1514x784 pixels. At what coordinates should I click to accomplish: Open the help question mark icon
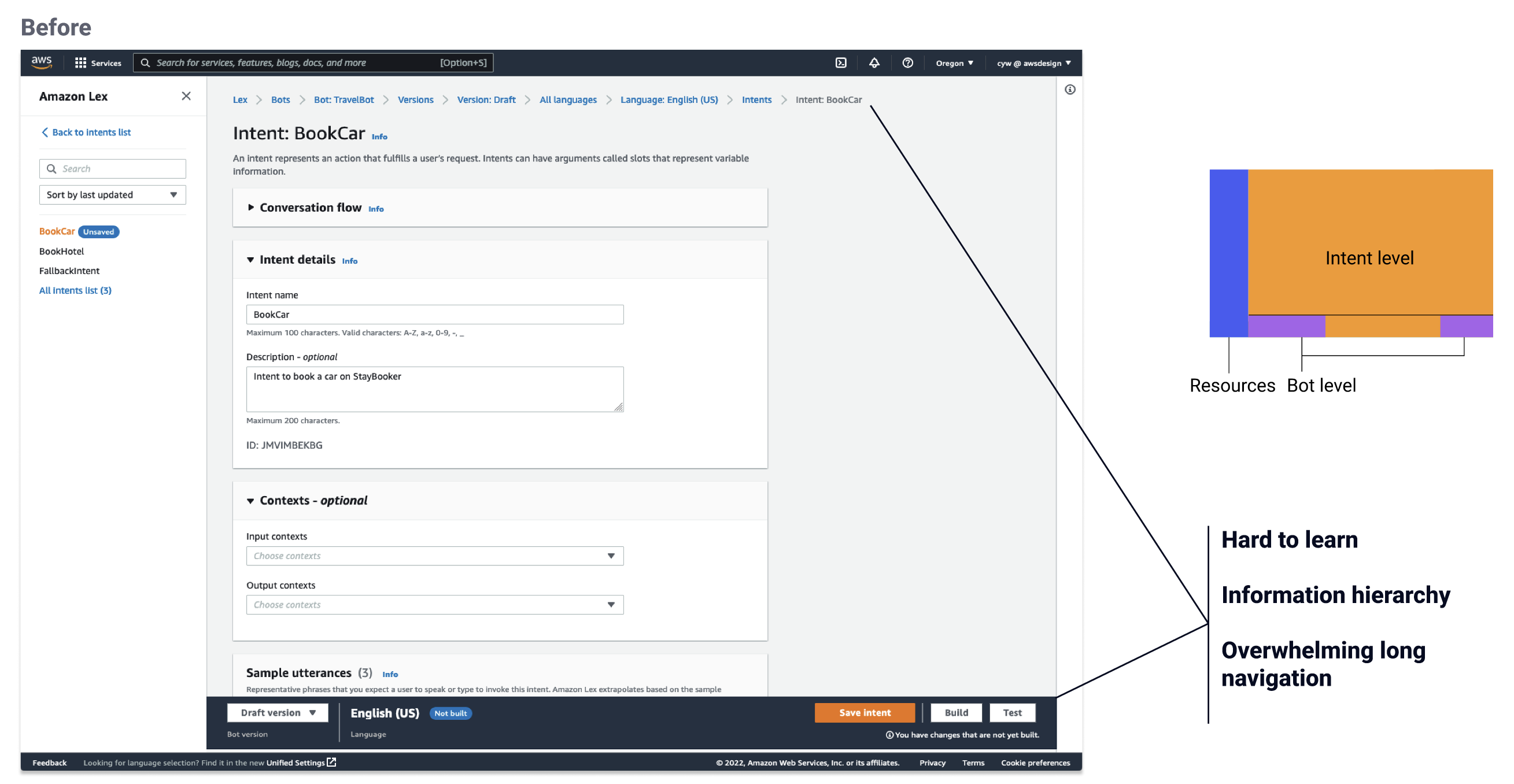click(908, 63)
